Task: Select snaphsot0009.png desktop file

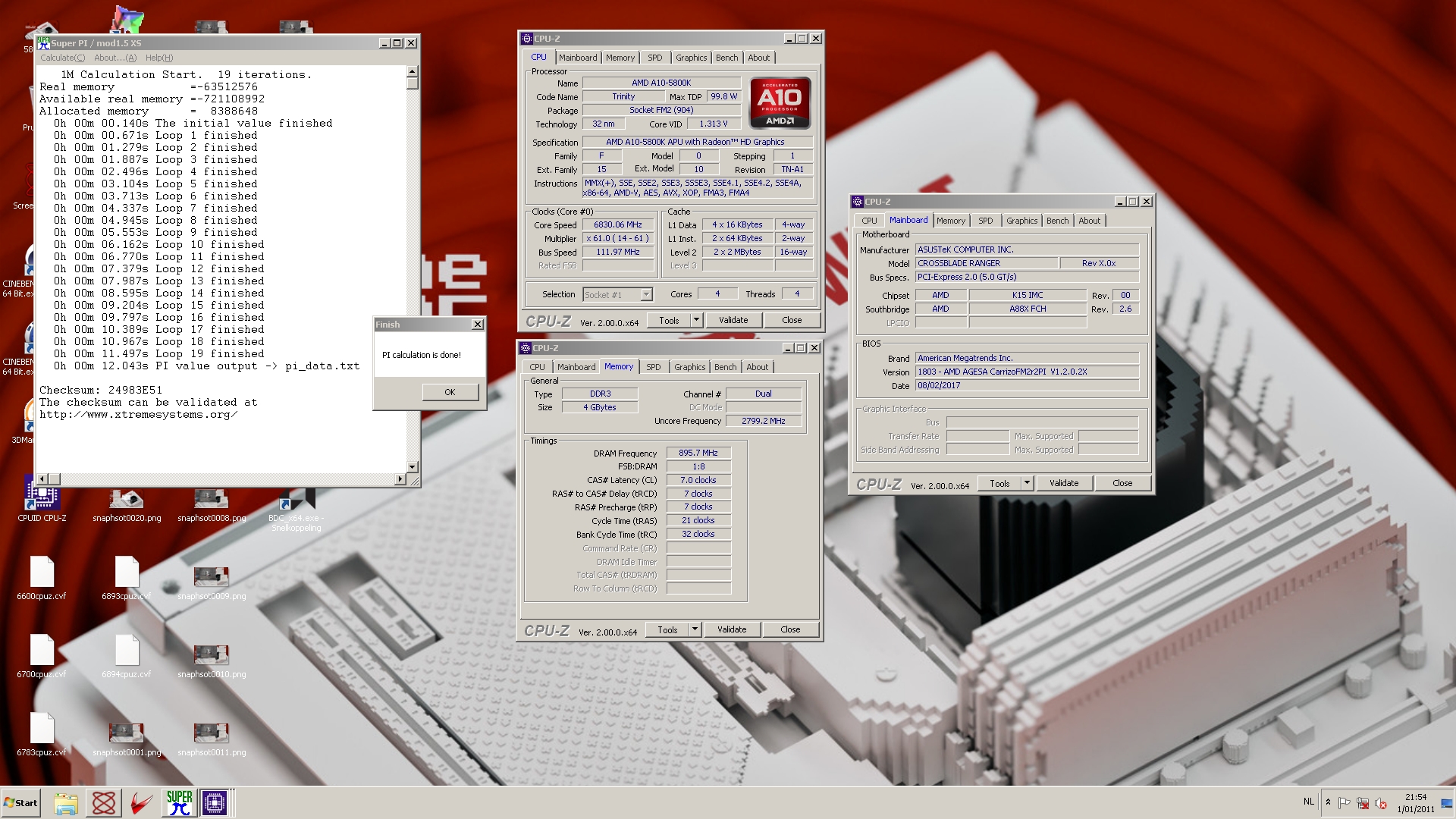Action: tap(212, 583)
